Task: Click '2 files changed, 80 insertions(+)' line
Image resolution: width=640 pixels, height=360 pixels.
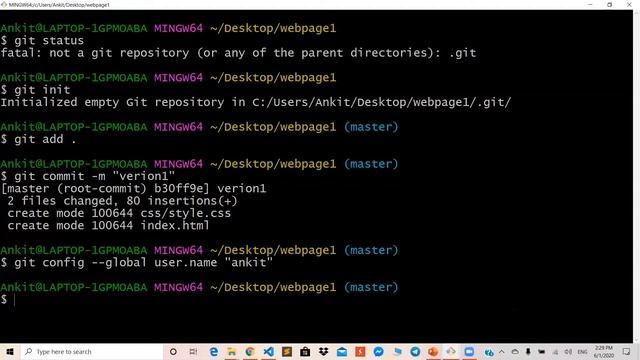Action: [122, 200]
